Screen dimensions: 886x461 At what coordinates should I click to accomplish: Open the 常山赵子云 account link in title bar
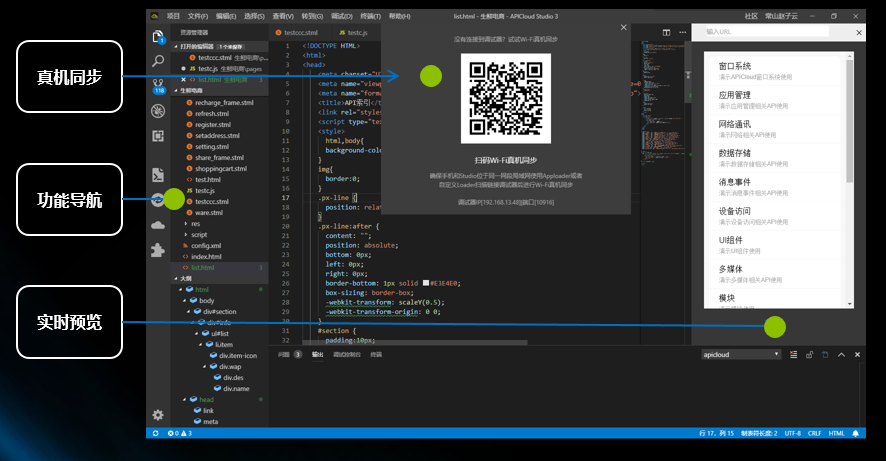[781, 16]
